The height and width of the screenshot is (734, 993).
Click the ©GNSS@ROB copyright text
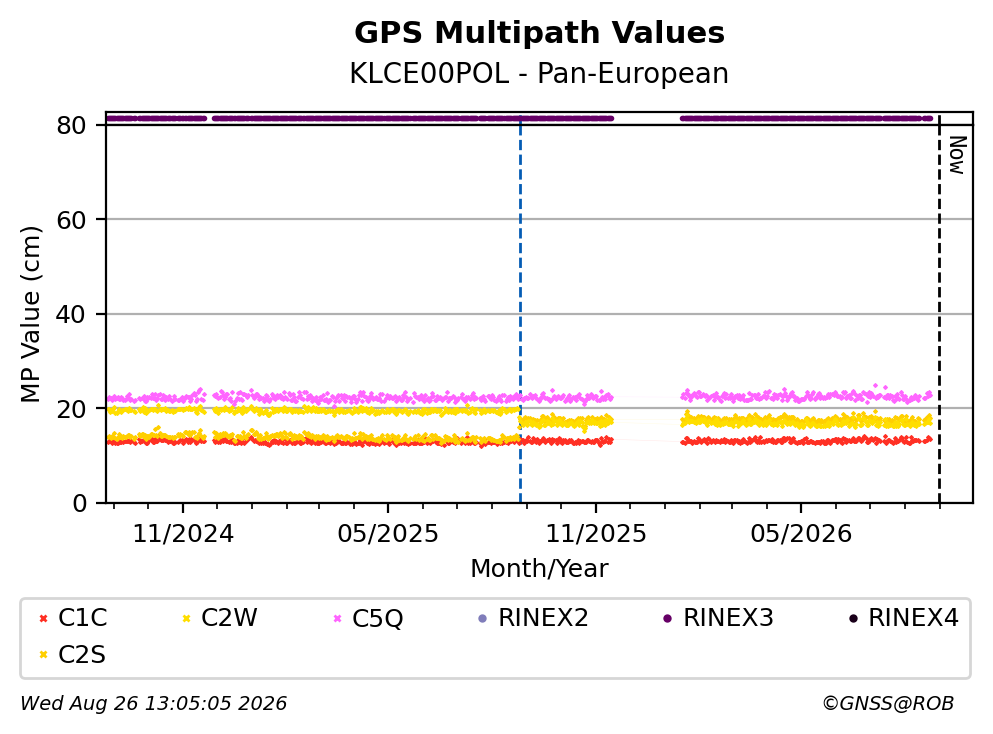click(888, 704)
